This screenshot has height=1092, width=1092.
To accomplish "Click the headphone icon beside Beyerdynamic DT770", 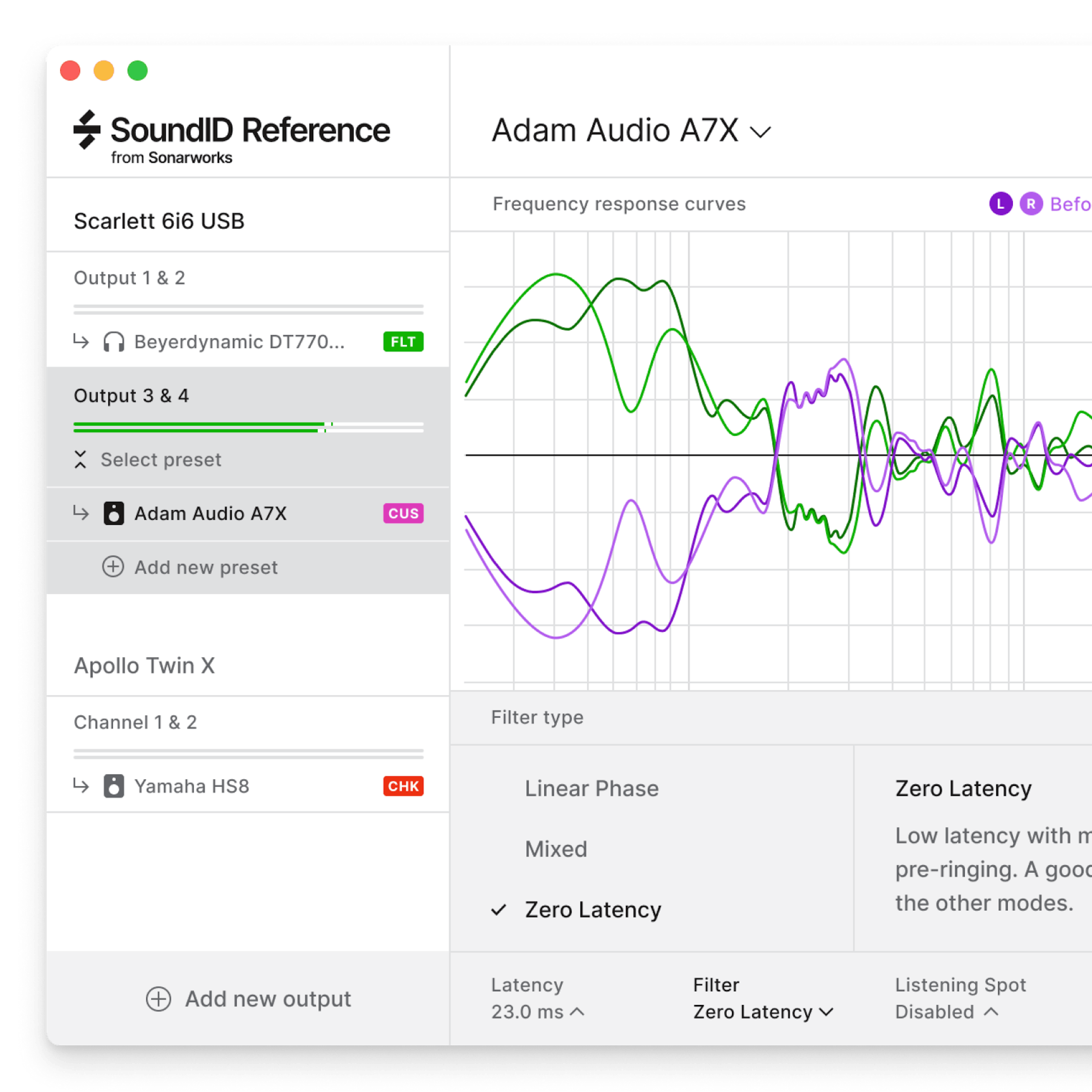I will (114, 342).
